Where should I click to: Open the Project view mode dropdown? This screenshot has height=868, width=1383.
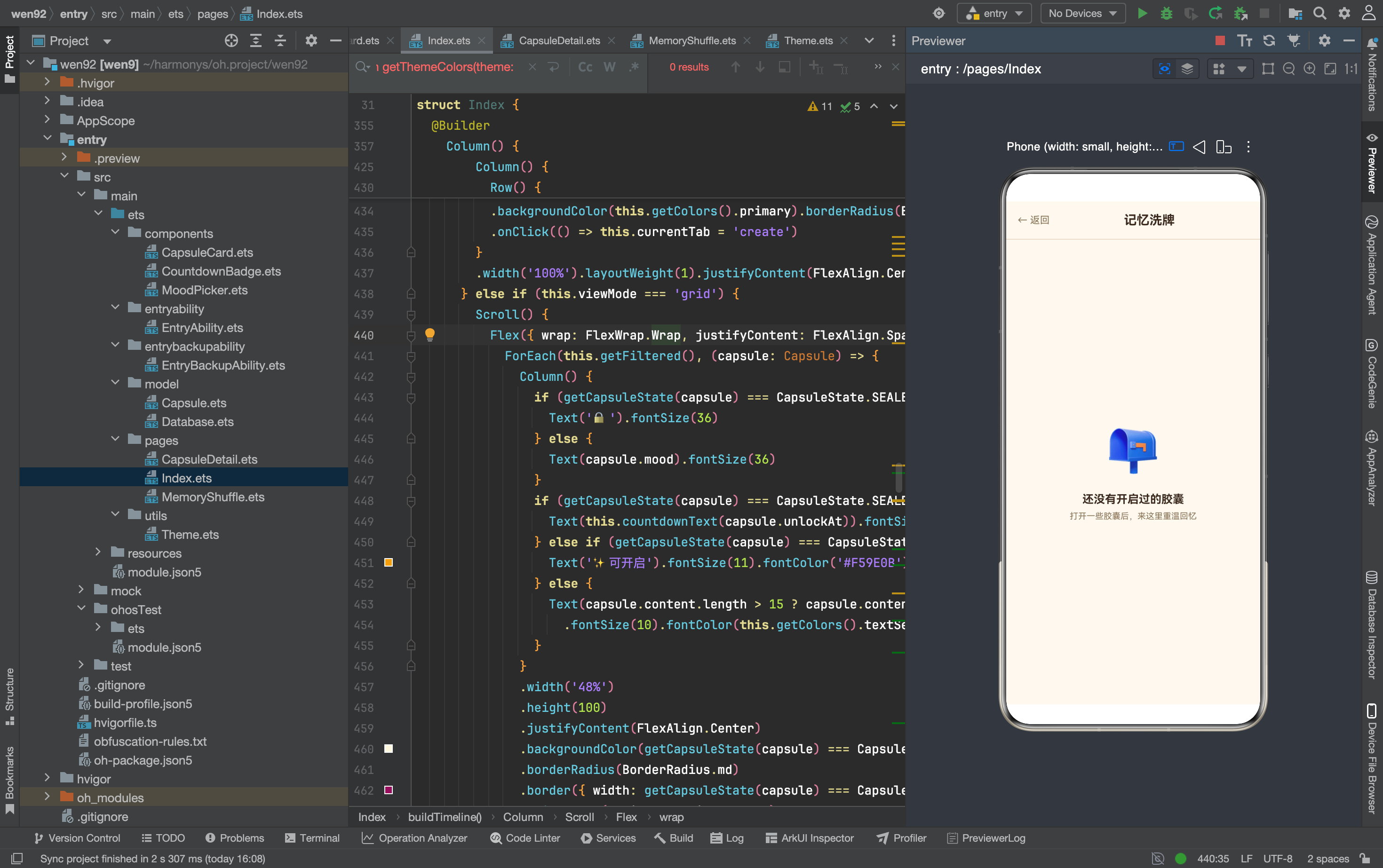(x=107, y=41)
